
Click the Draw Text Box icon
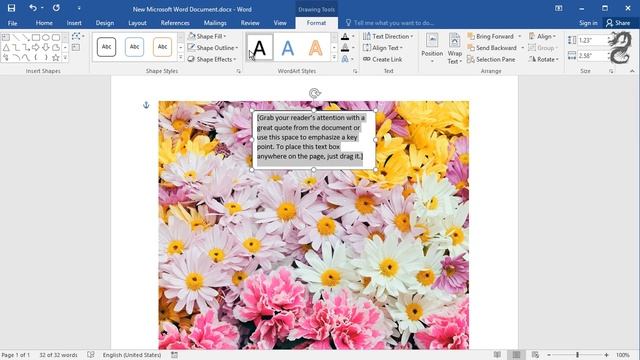[x=76, y=48]
